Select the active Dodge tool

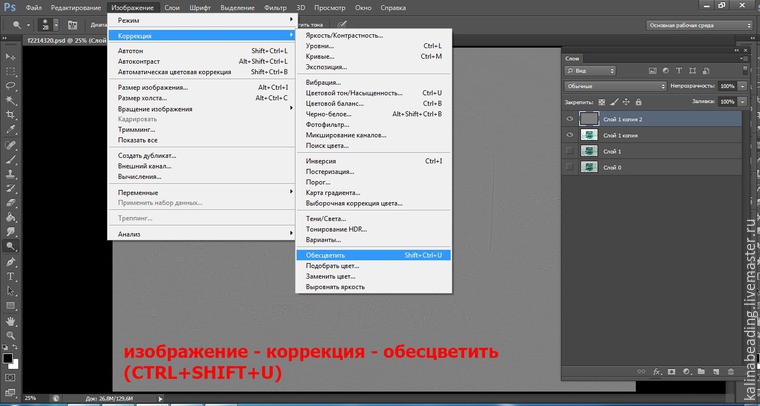11,246
